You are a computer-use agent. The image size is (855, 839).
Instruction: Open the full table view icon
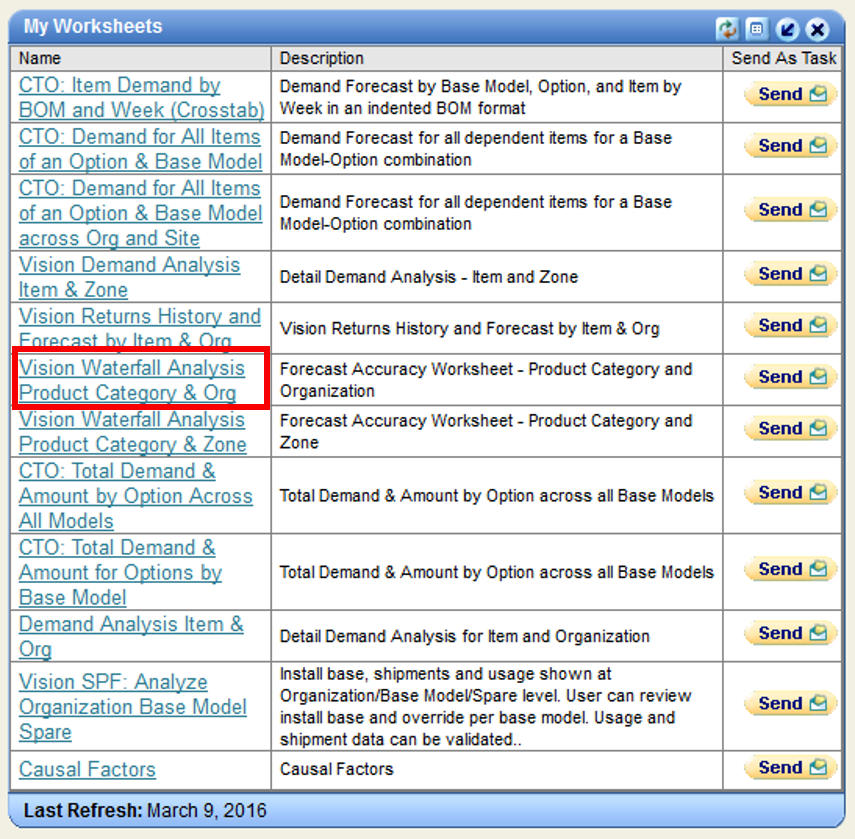[757, 29]
